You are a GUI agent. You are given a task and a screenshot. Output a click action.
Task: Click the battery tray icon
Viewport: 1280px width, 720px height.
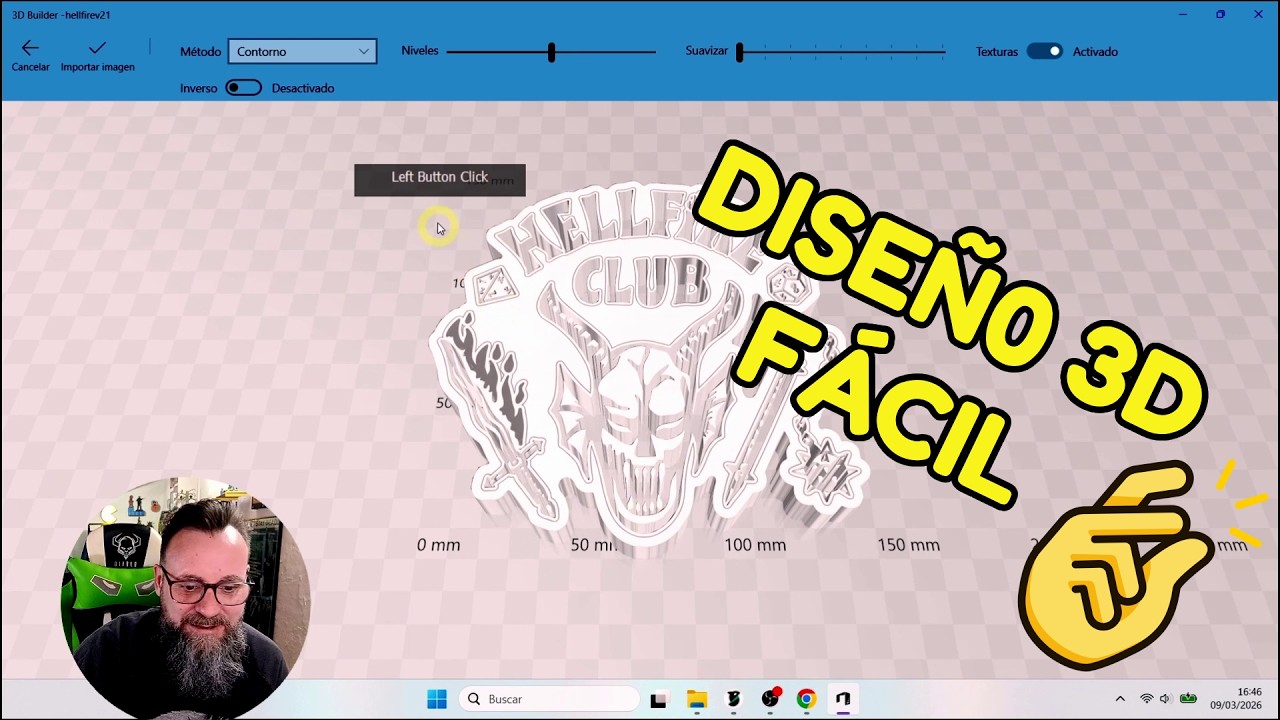1188,699
